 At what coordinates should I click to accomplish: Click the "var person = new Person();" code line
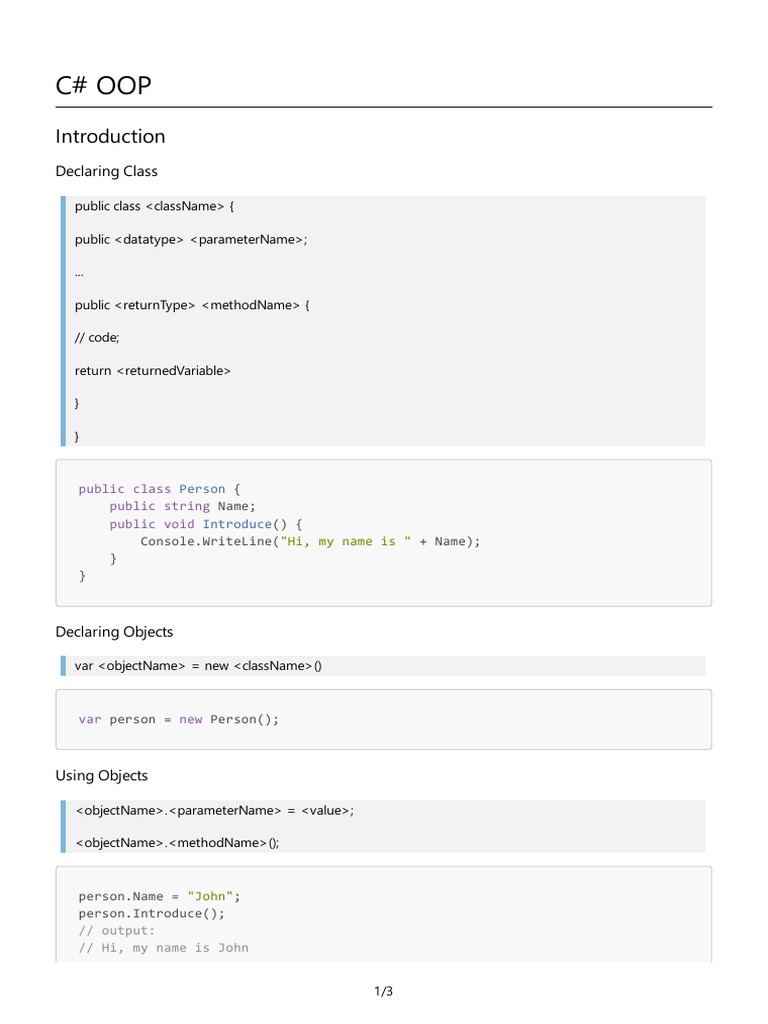[179, 719]
